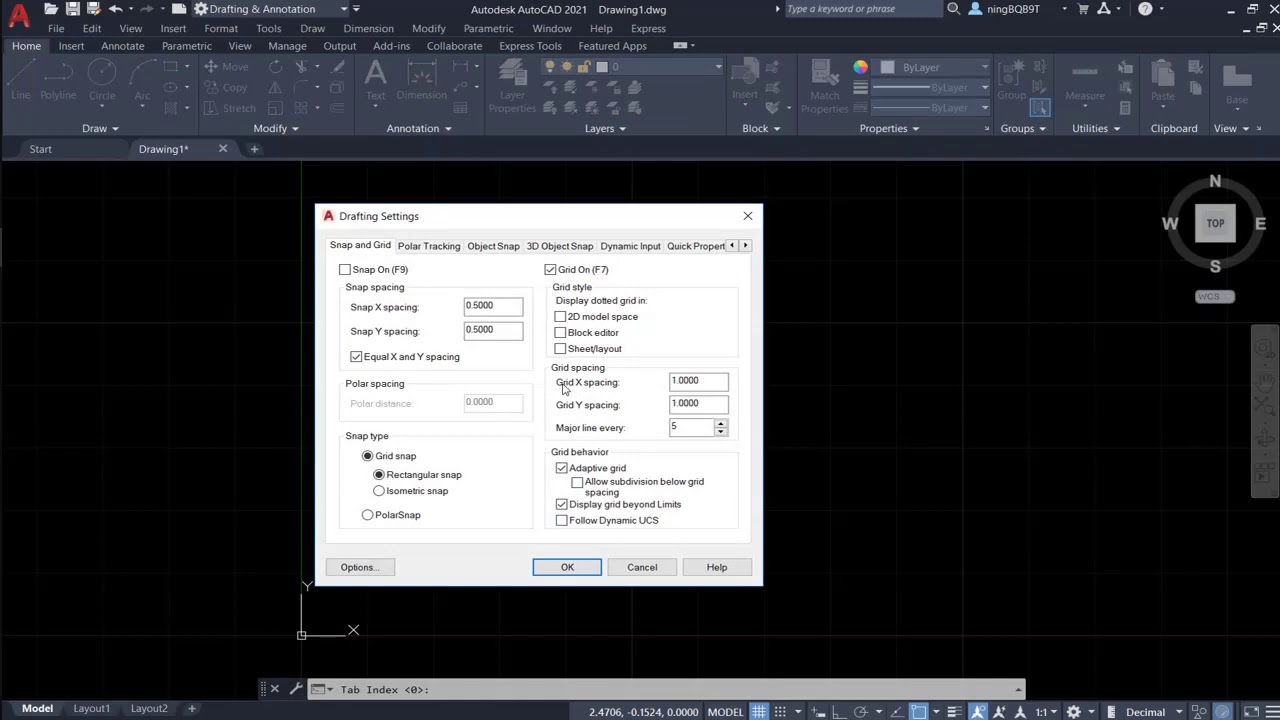Click the Insert block icon
Screen dimensions: 1280x720
[x=745, y=79]
